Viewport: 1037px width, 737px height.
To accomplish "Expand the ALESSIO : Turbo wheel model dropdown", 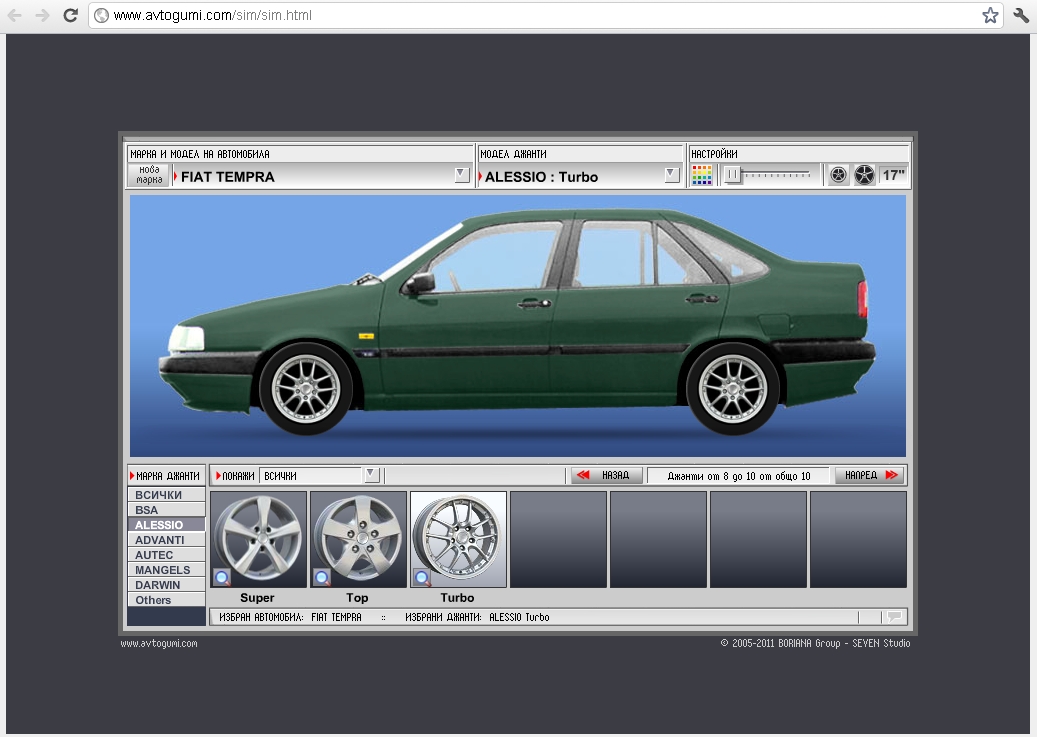I will click(671, 175).
